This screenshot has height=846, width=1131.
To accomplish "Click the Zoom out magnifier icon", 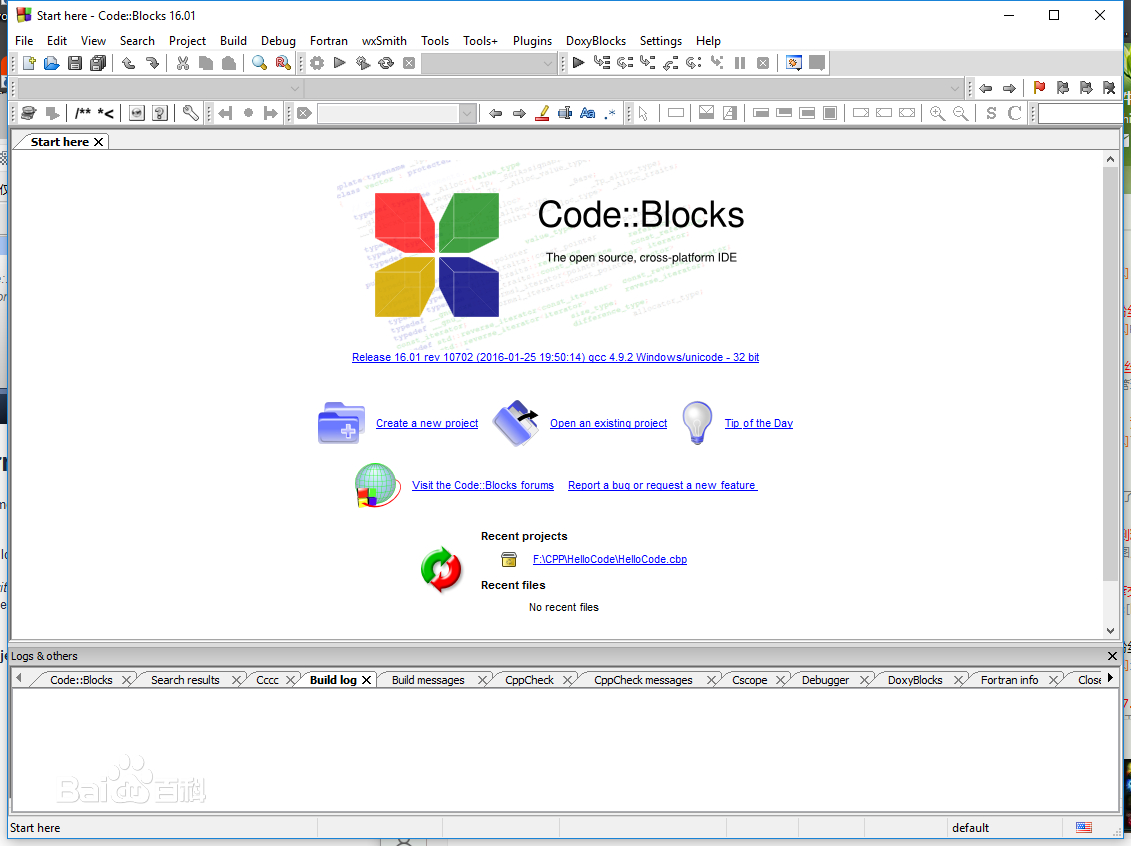I will pyautogui.click(x=960, y=113).
